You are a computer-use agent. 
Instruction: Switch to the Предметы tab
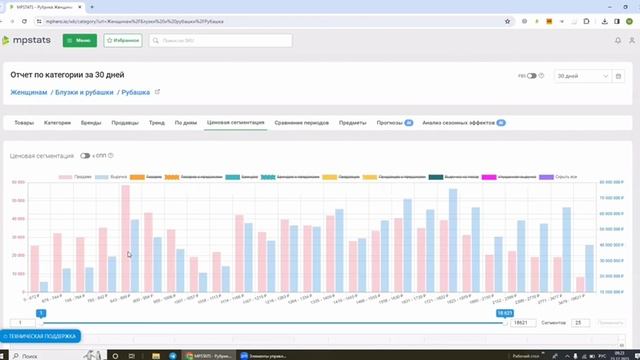(x=353, y=123)
